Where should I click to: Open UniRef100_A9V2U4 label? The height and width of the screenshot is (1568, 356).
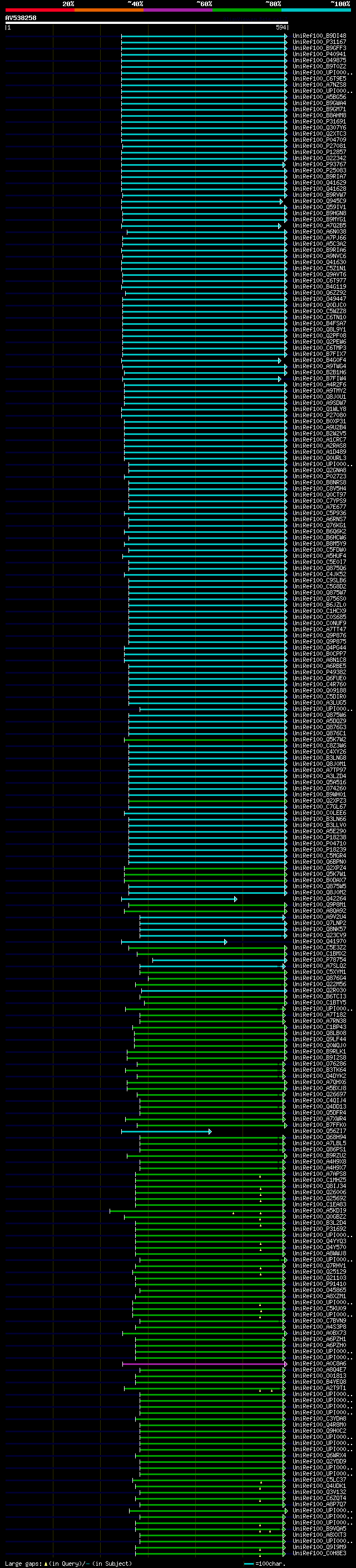[x=319, y=917]
